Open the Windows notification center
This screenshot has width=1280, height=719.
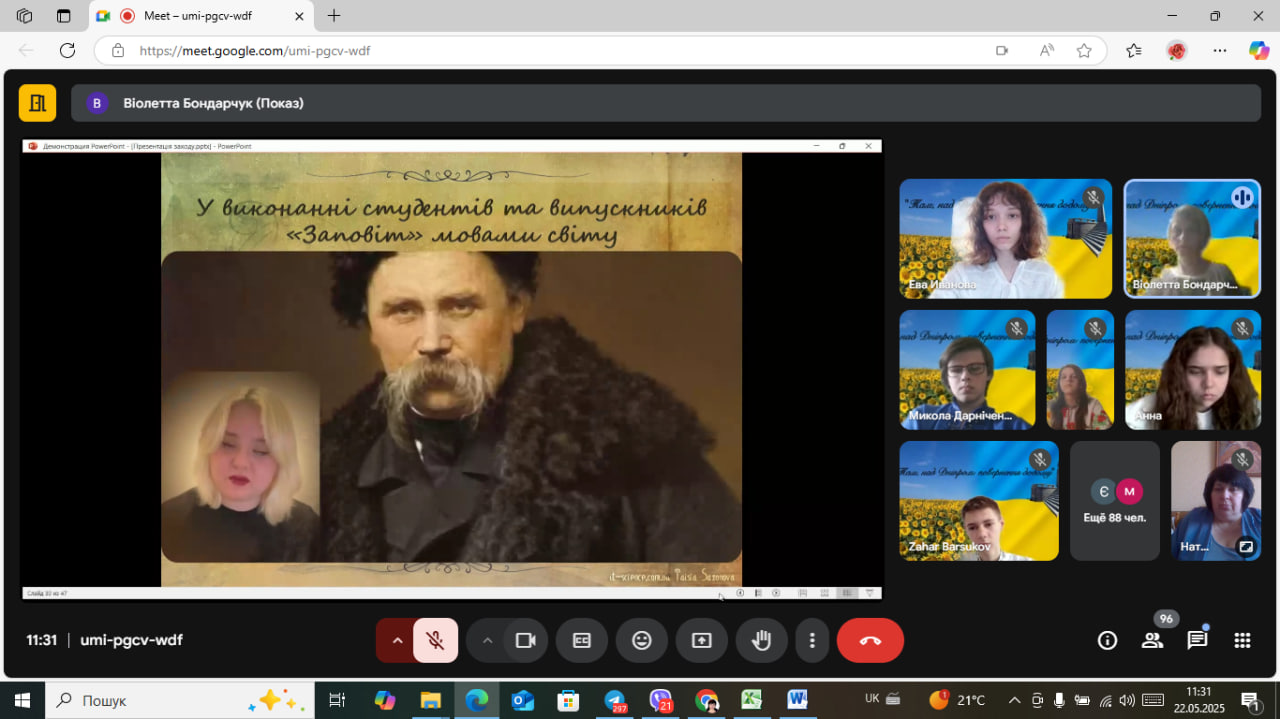[1250, 700]
